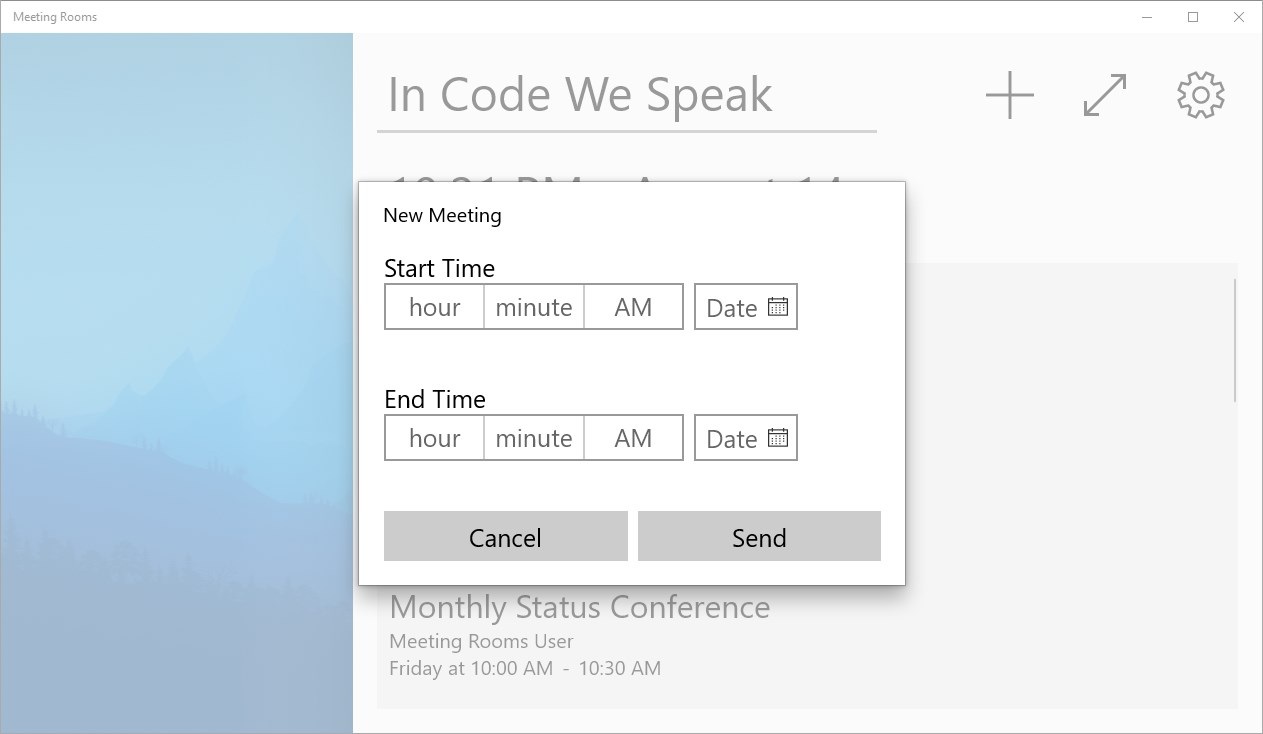This screenshot has height=734, width=1263.
Task: Select the End Time minute field
Action: (534, 438)
